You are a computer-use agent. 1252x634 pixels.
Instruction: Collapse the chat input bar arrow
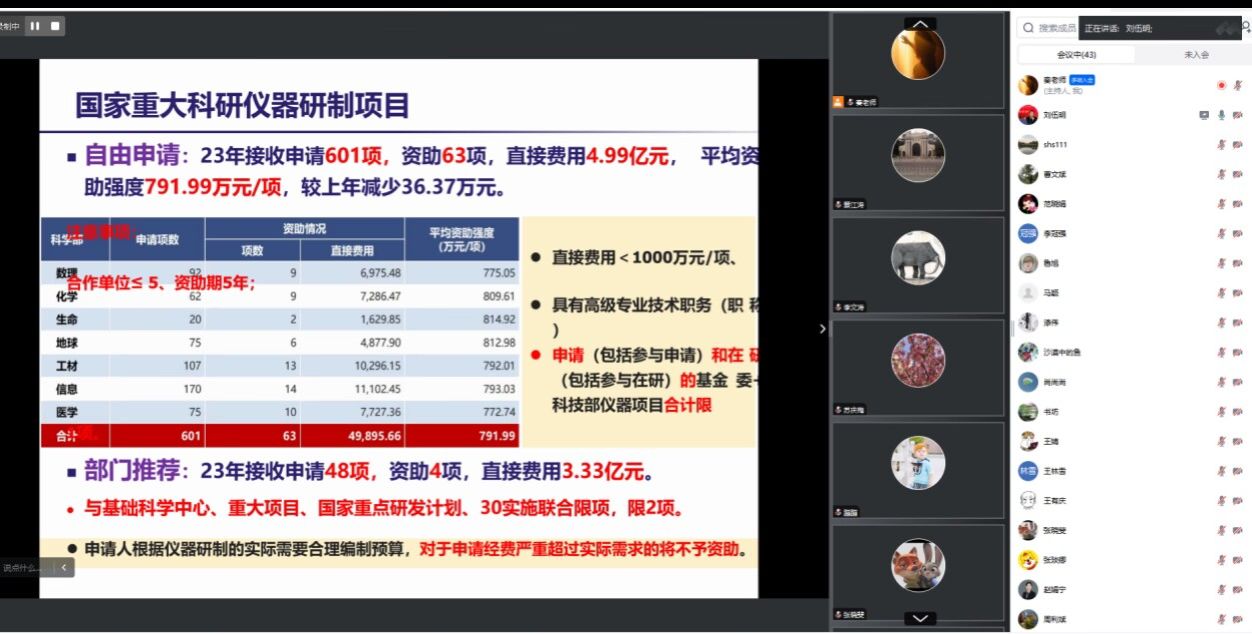63,567
